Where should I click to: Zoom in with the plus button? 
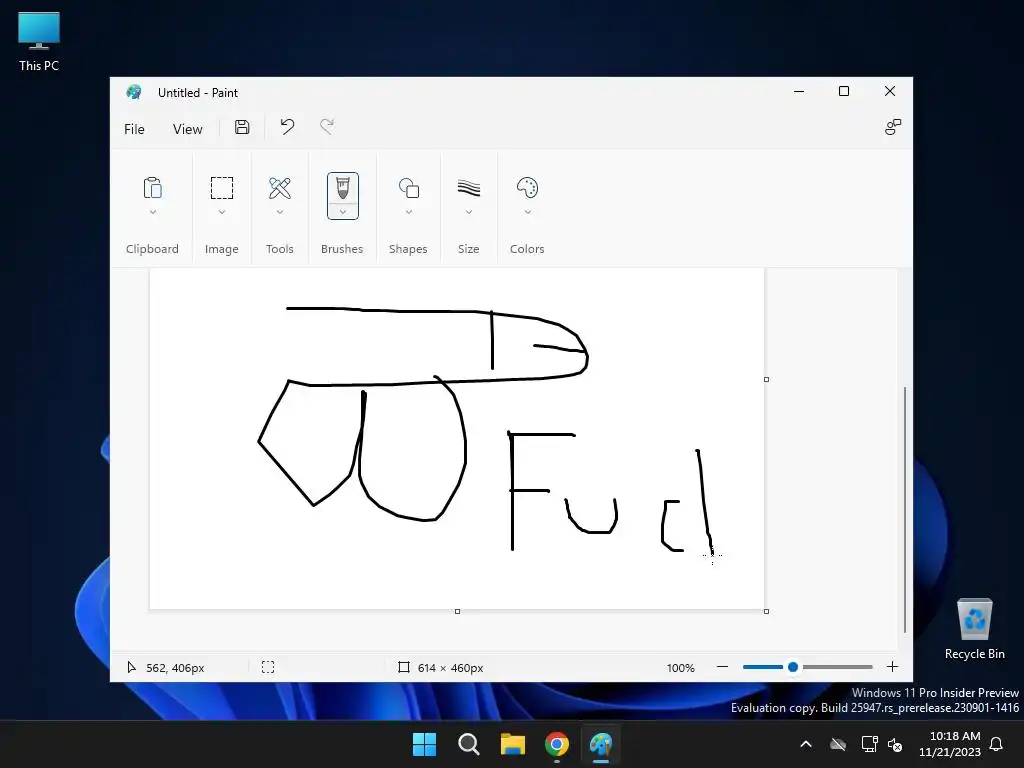point(892,667)
